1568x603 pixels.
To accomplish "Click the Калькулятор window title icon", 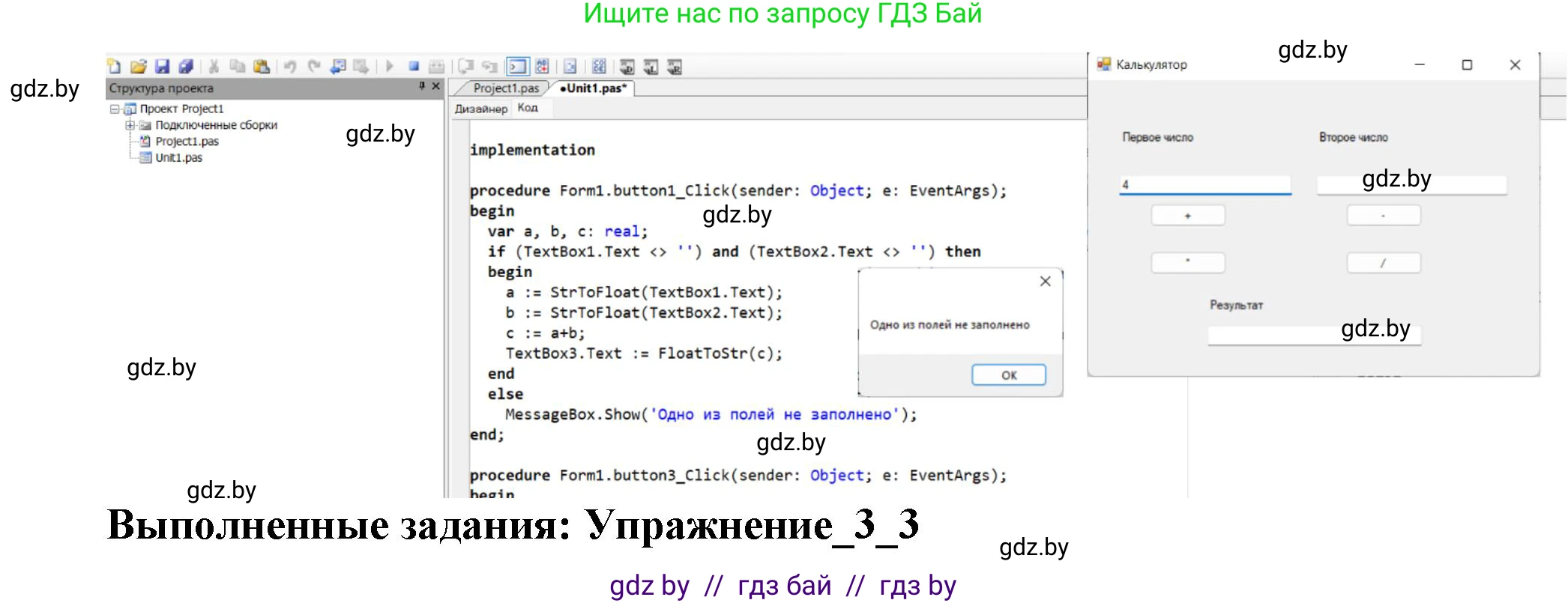I will pyautogui.click(x=1104, y=64).
